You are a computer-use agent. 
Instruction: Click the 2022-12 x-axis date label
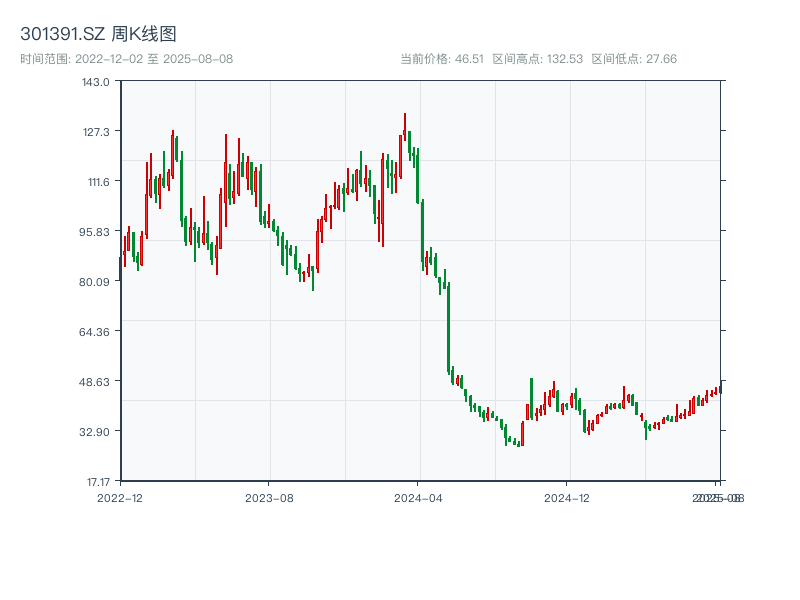pyautogui.click(x=120, y=497)
